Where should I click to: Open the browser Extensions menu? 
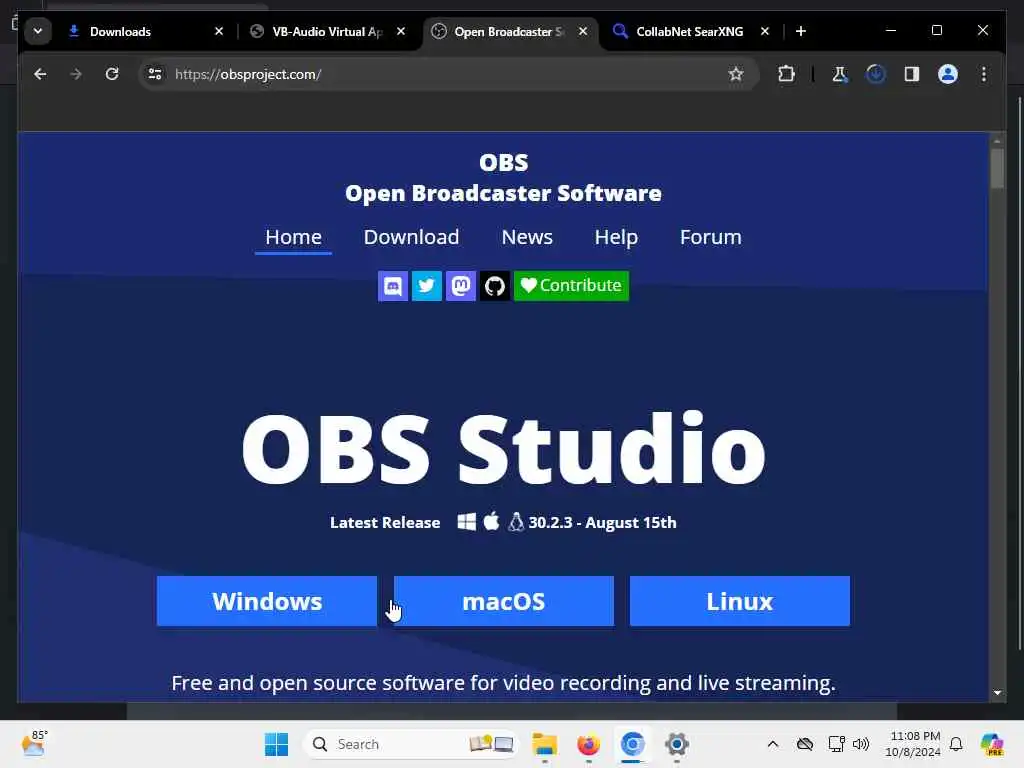(x=786, y=74)
